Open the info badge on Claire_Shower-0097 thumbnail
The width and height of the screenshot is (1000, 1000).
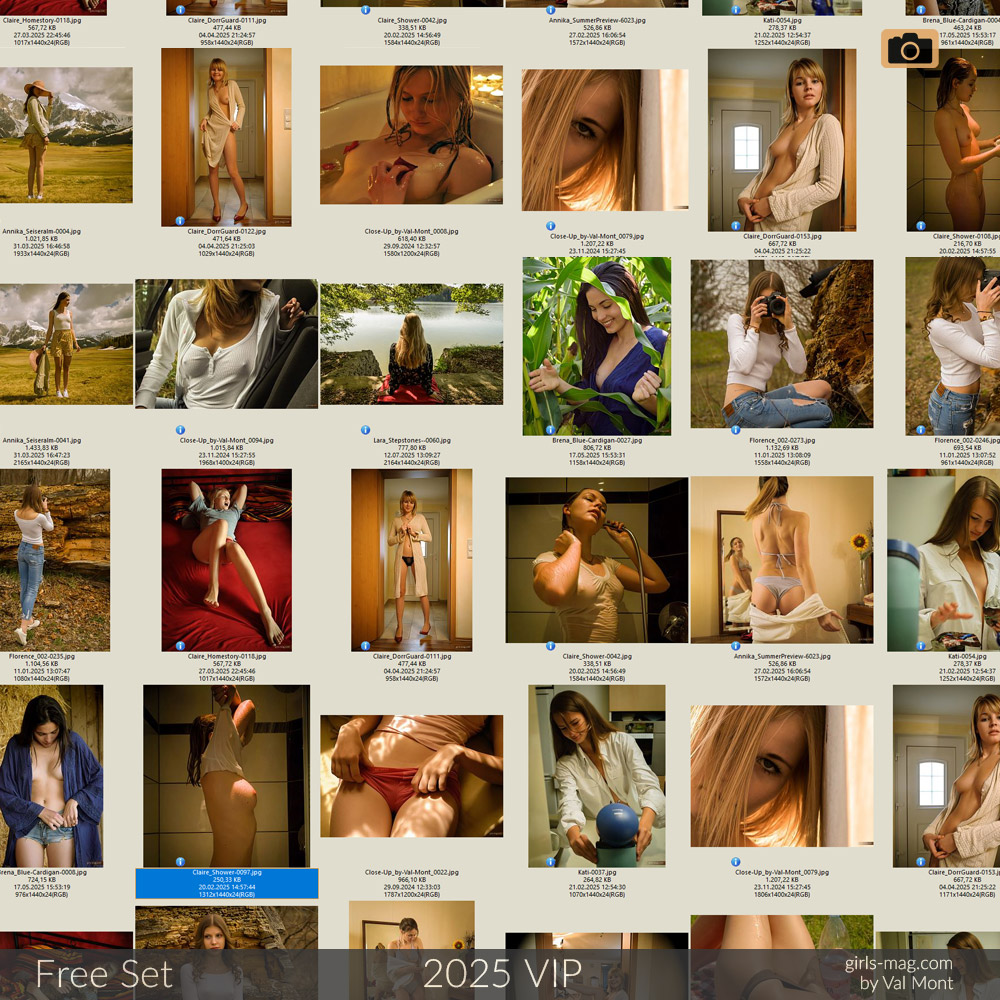coord(180,861)
